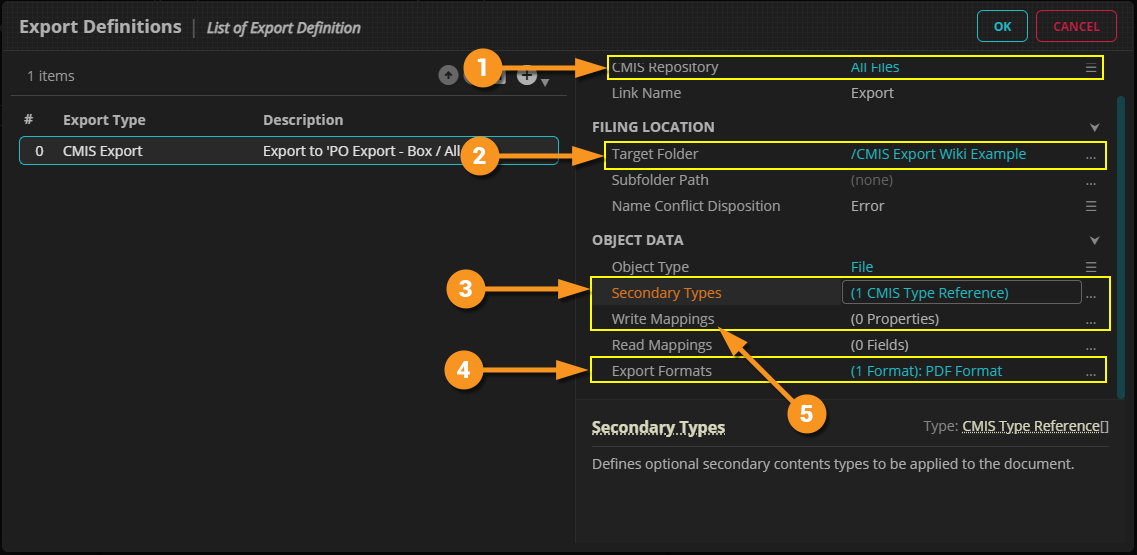Open the Secondary Types ellipsis editor

click(x=1091, y=294)
